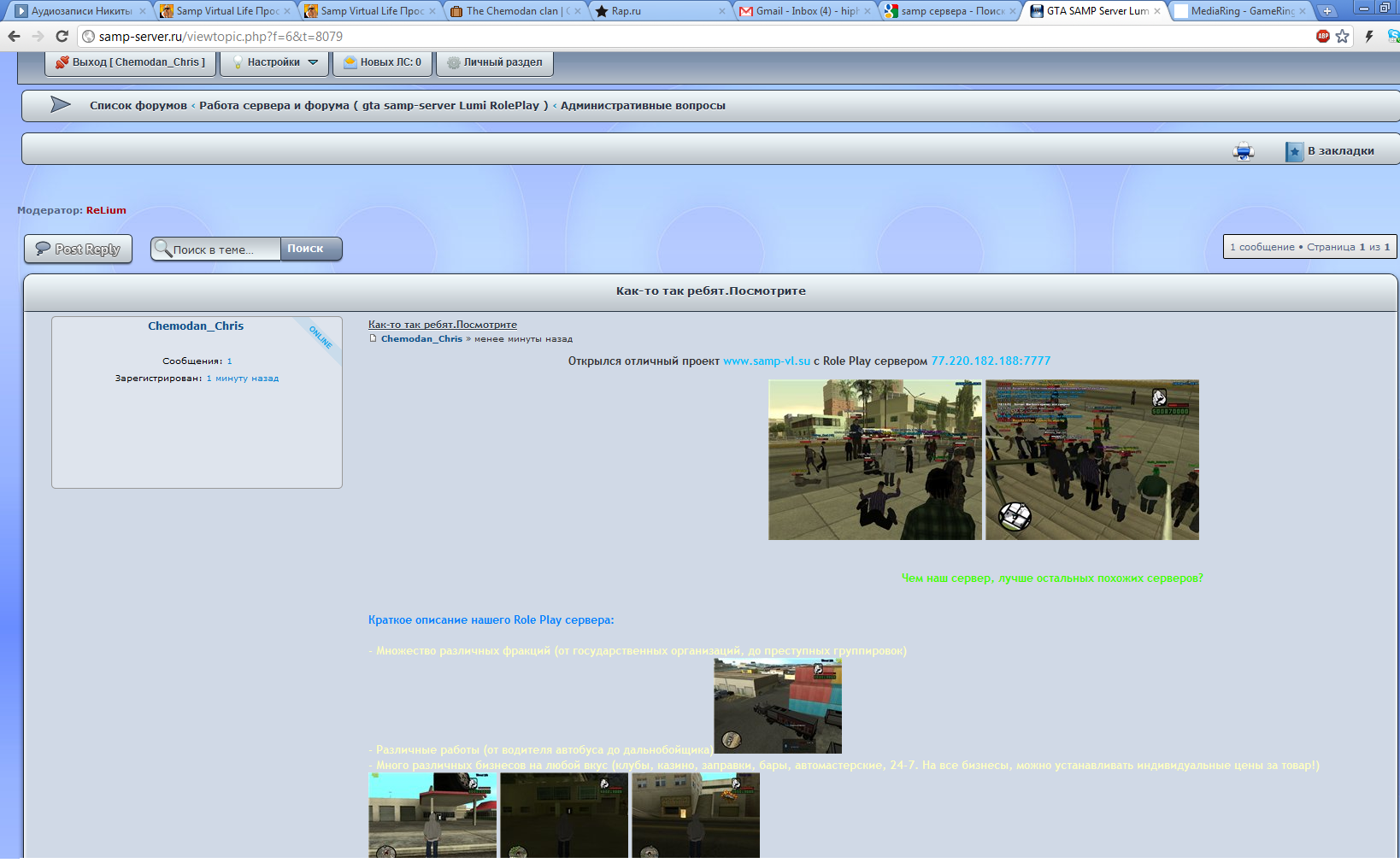Screen dimensions: 1400x863
Task: Open Новых ЛС: 0 private messages
Action: pos(383,62)
